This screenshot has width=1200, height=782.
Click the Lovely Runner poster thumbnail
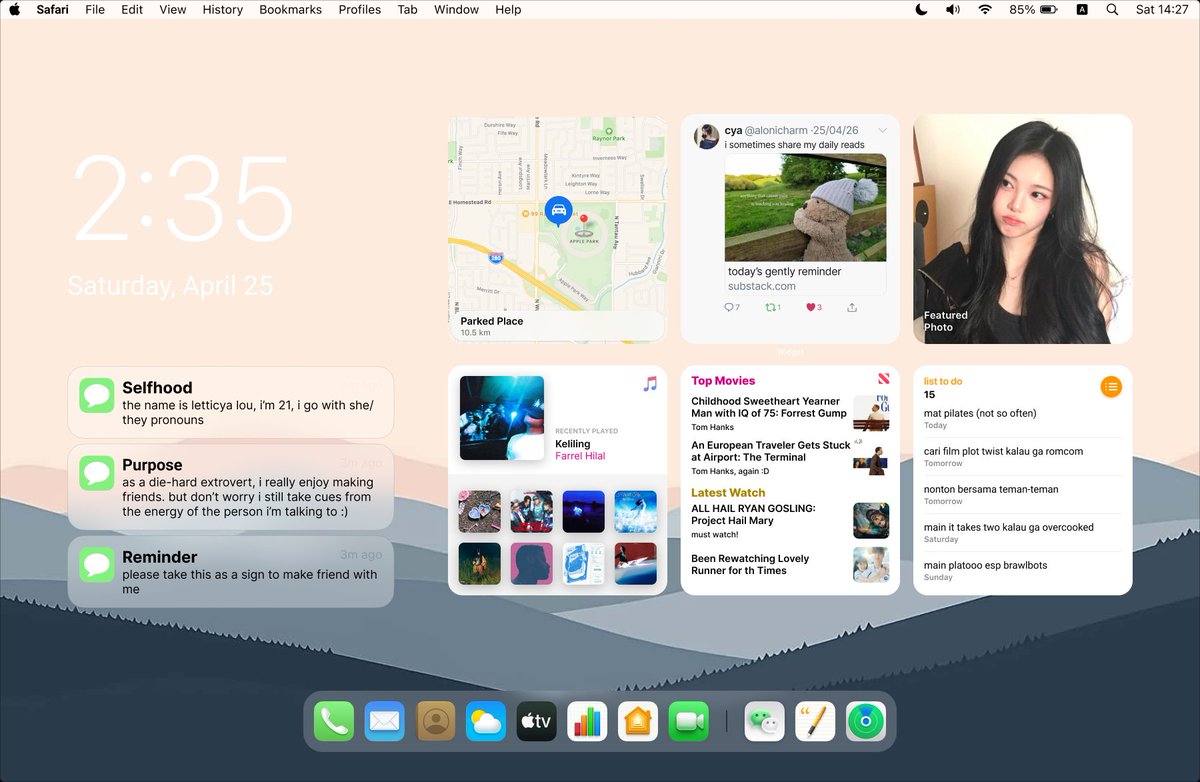[871, 565]
